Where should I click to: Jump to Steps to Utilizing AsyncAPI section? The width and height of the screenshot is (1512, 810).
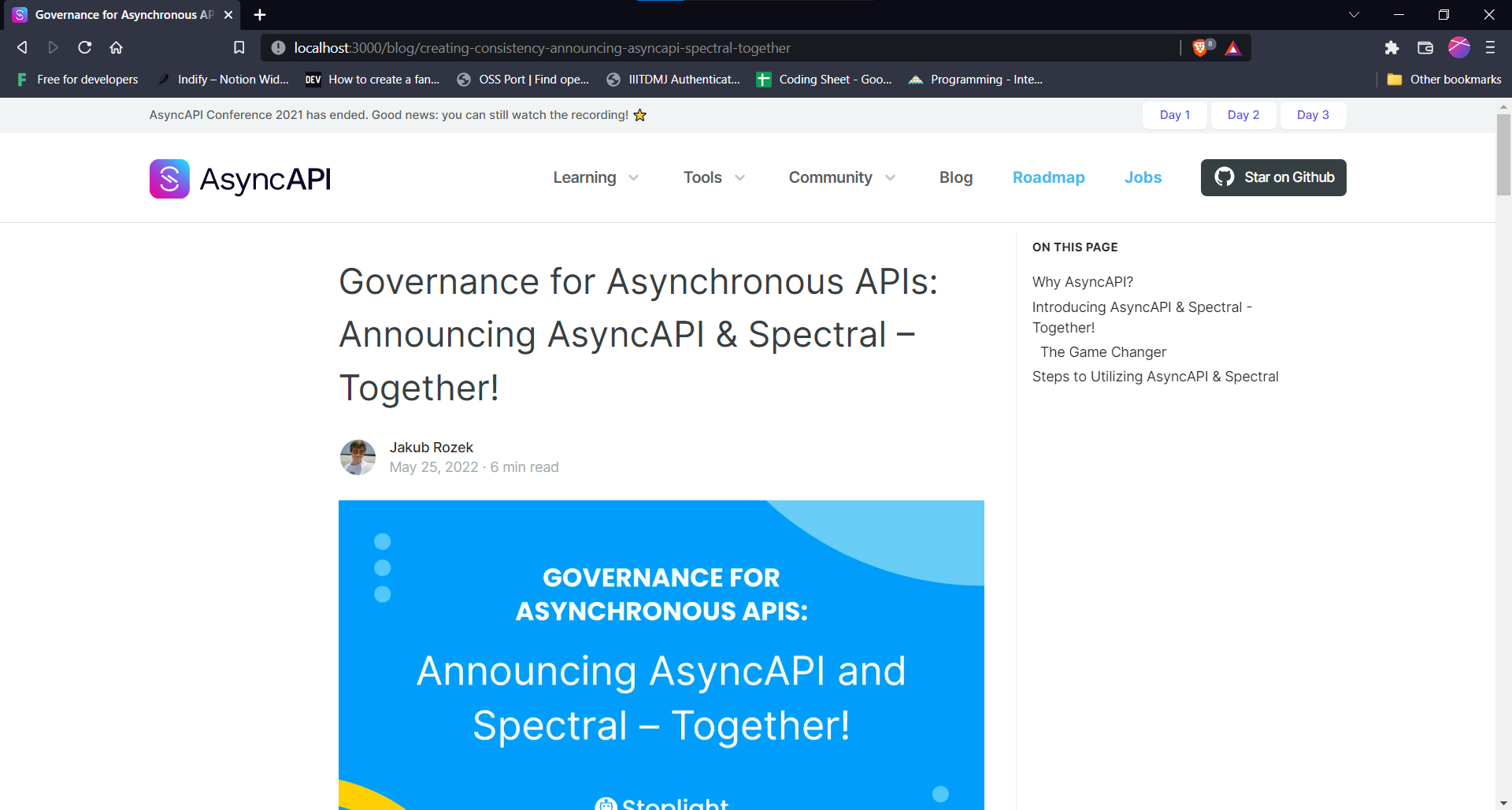point(1155,377)
